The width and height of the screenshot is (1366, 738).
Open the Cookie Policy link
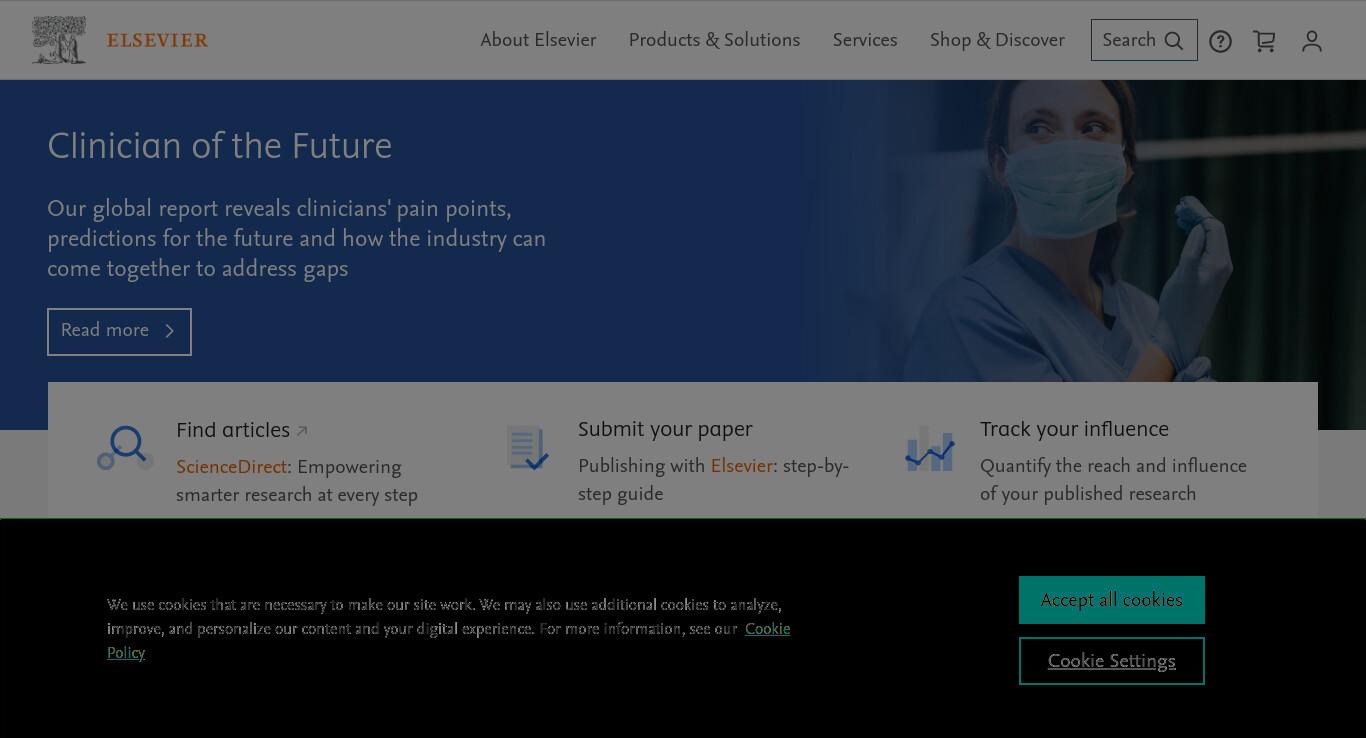click(768, 629)
